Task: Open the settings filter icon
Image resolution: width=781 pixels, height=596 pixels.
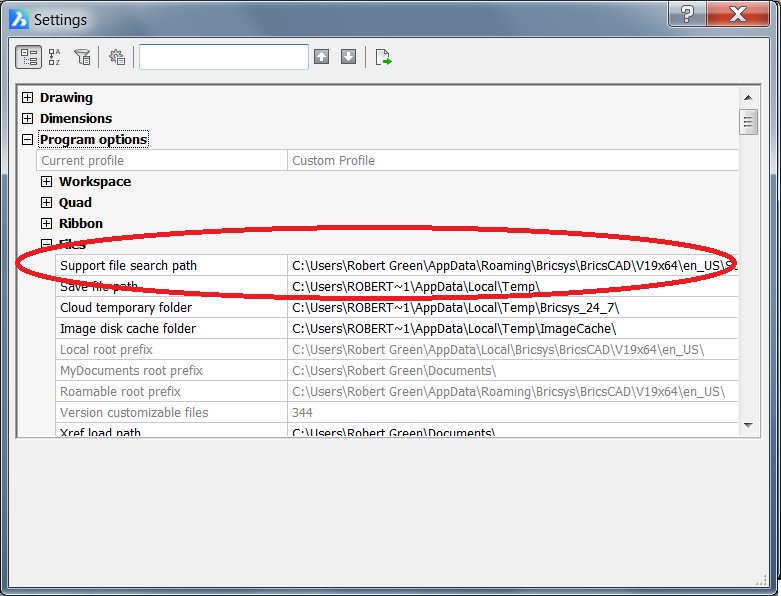Action: [82, 57]
